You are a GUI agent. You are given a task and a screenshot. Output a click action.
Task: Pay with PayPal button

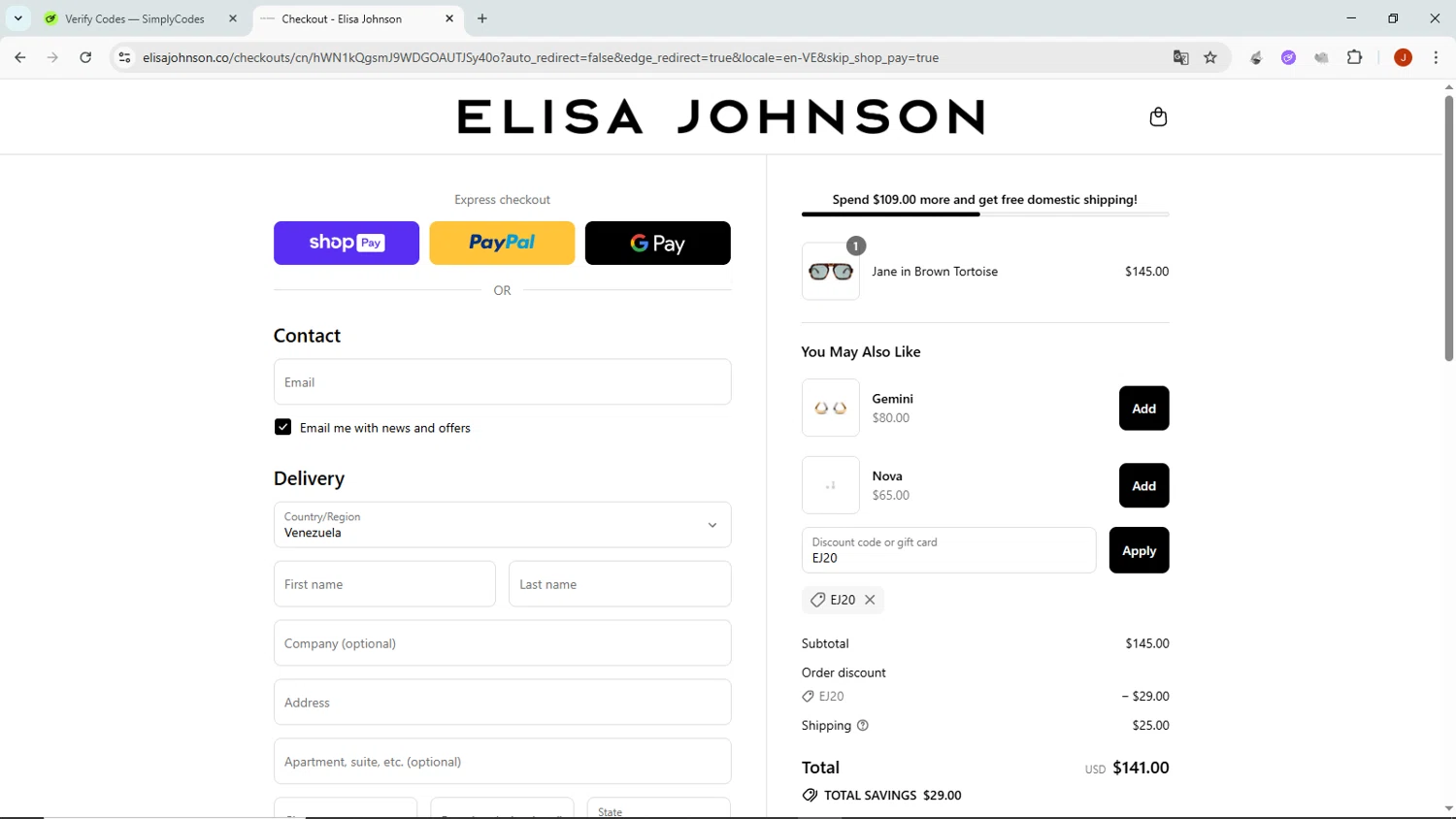(502, 243)
